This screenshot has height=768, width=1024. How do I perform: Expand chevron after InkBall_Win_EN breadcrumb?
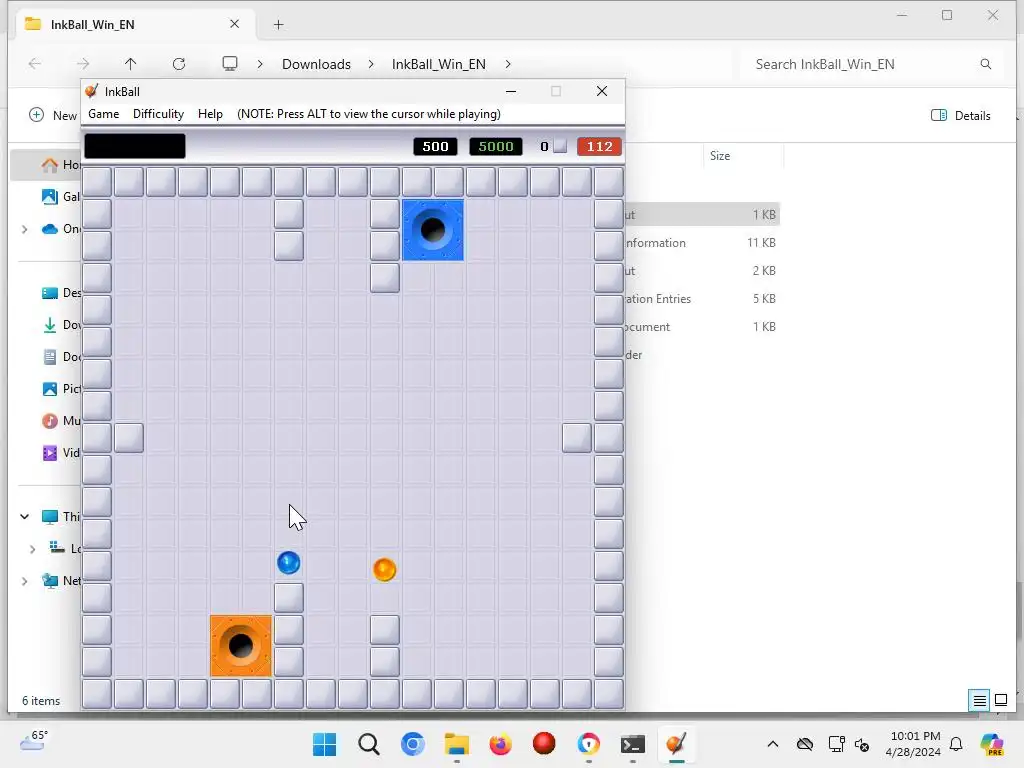(x=508, y=64)
